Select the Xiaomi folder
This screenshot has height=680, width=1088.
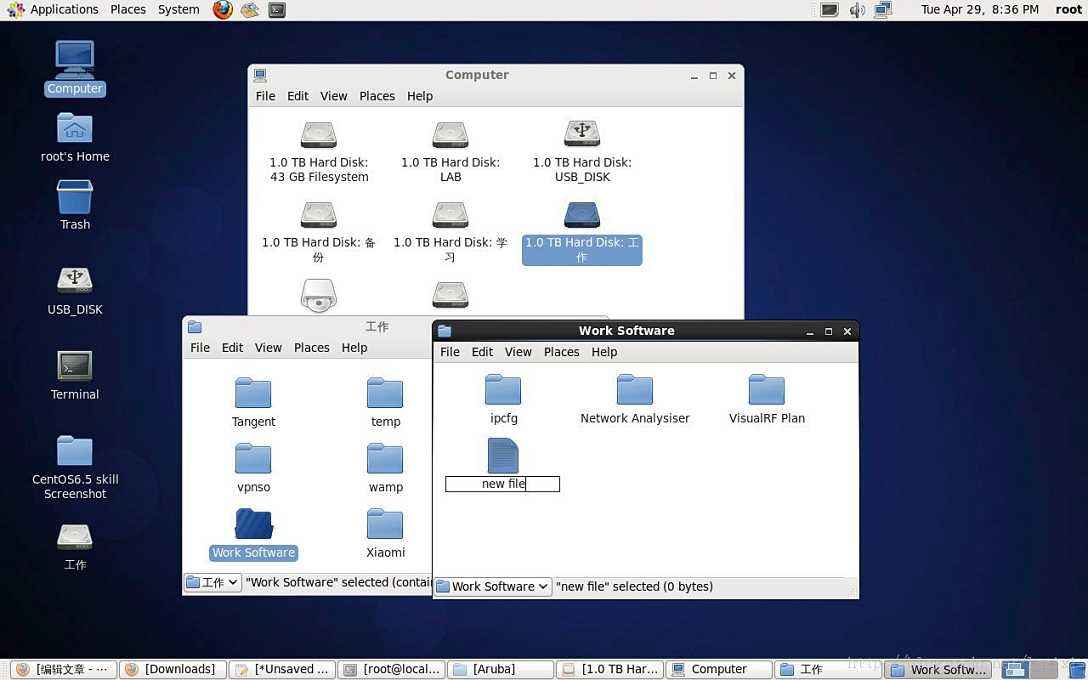tap(385, 534)
